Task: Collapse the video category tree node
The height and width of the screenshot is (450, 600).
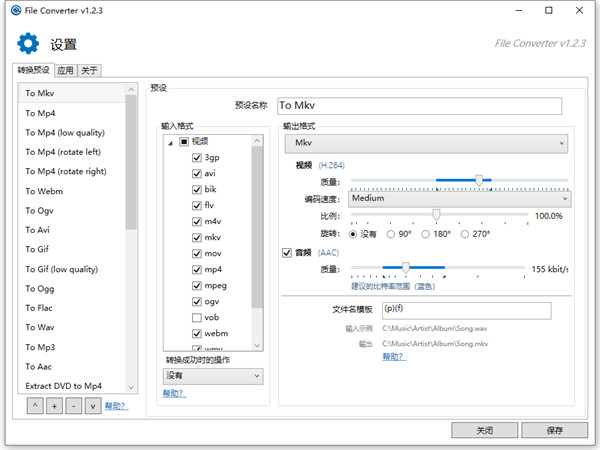Action: click(171, 143)
